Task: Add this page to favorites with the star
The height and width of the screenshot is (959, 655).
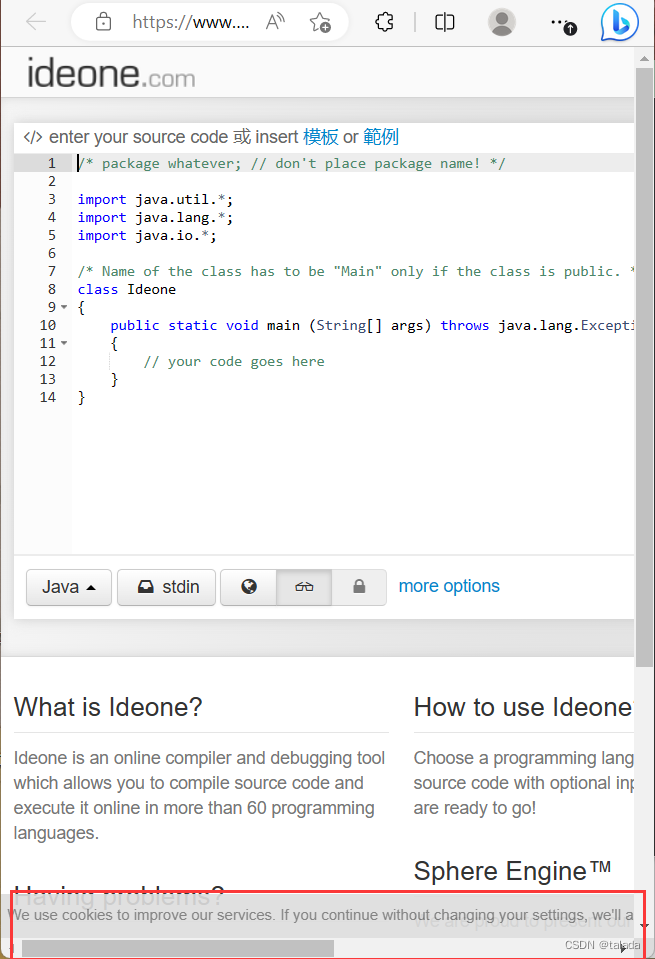Action: [319, 23]
